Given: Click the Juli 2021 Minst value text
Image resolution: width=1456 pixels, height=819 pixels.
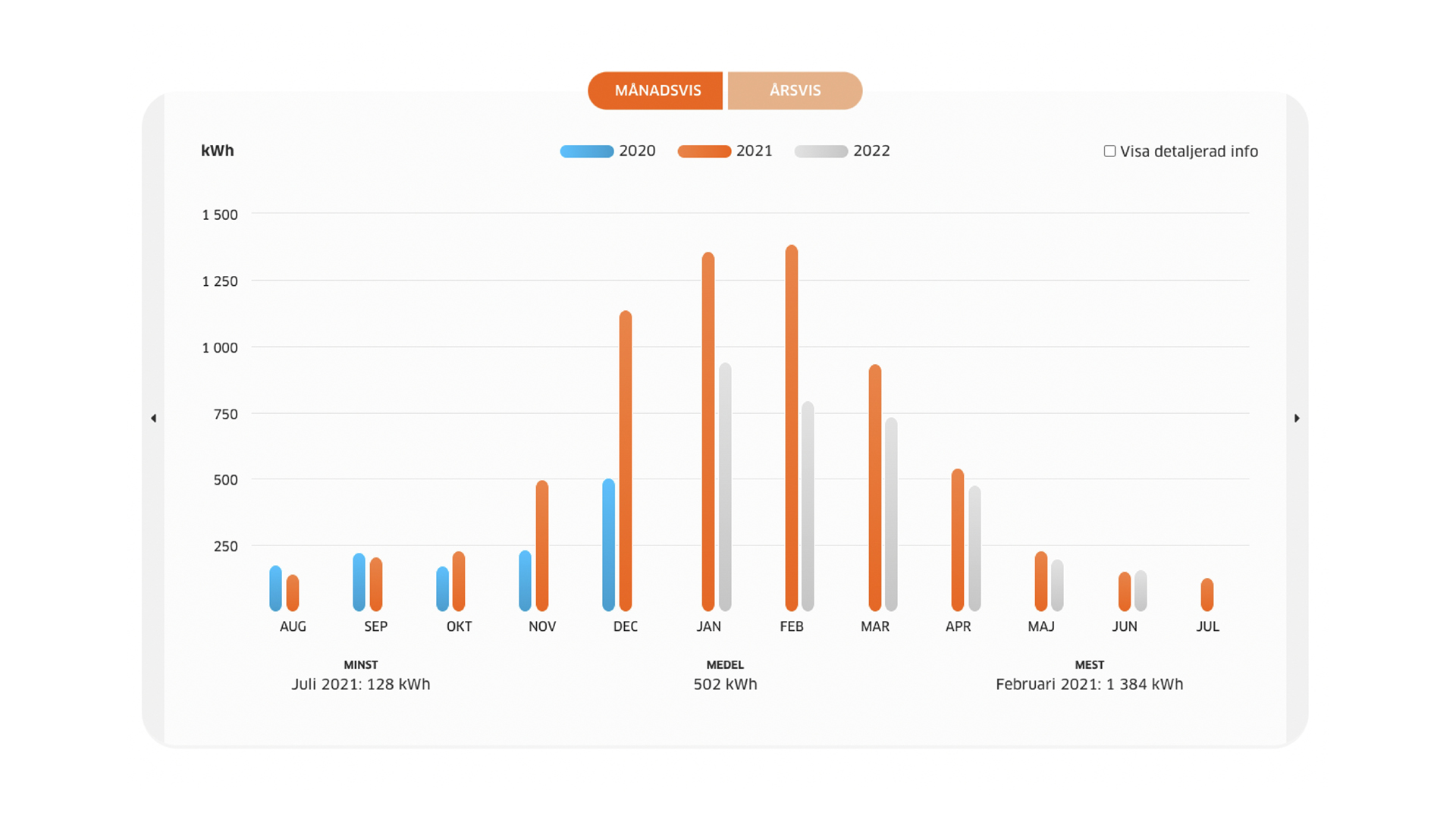Looking at the screenshot, I should tap(360, 684).
